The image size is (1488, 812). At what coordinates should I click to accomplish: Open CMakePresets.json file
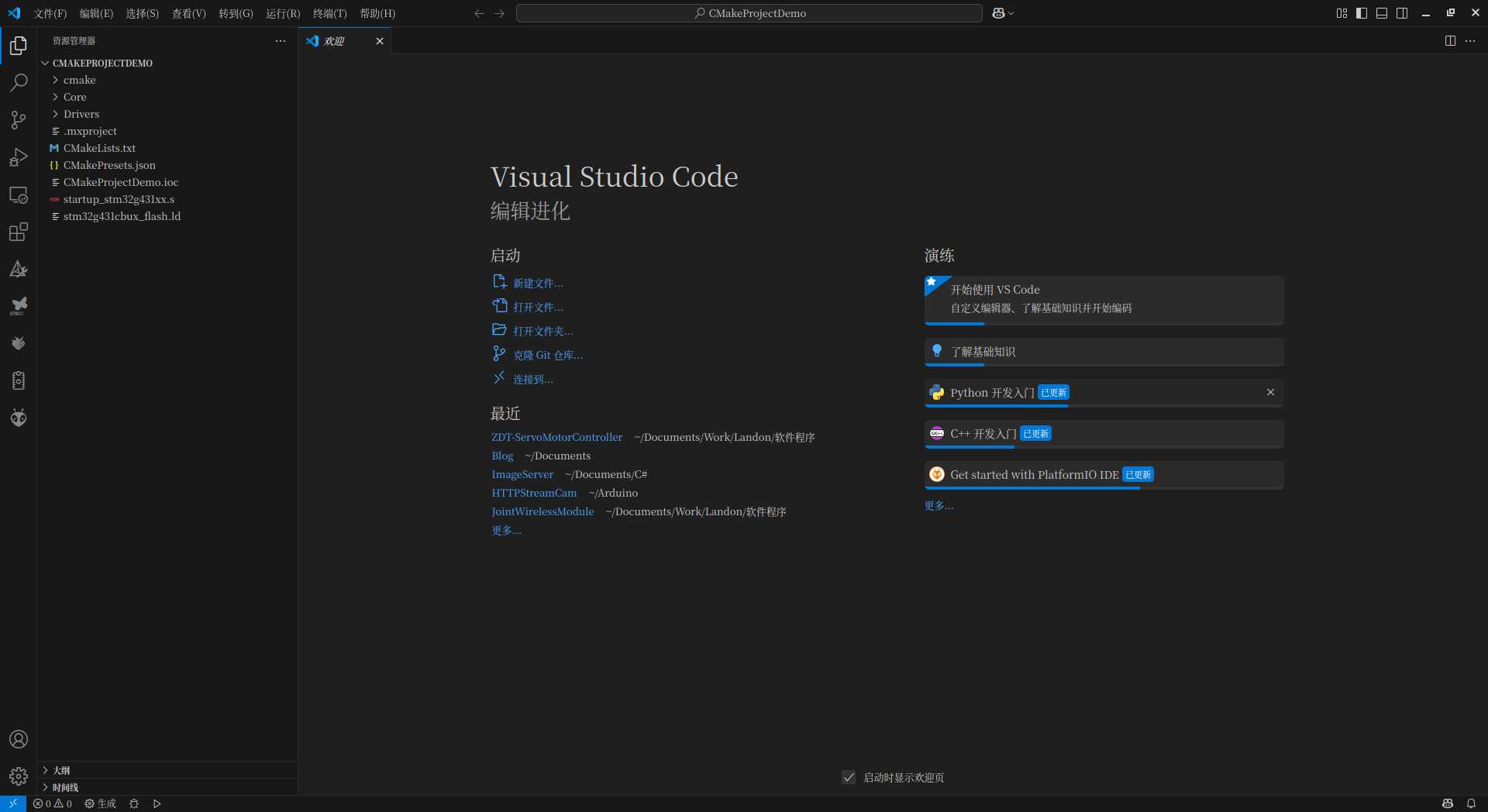pyautogui.click(x=167, y=165)
